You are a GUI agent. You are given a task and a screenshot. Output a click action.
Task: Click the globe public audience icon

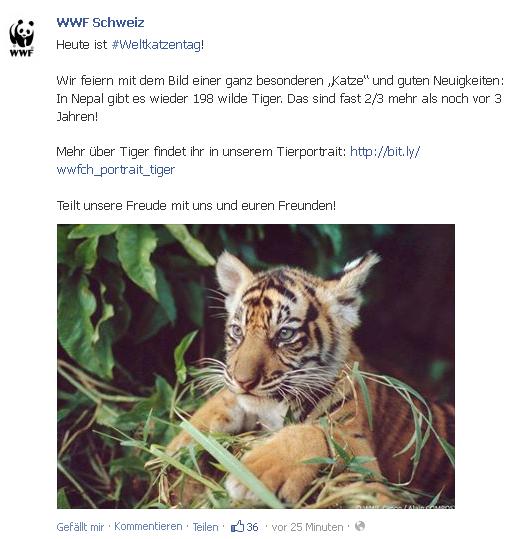click(360, 526)
